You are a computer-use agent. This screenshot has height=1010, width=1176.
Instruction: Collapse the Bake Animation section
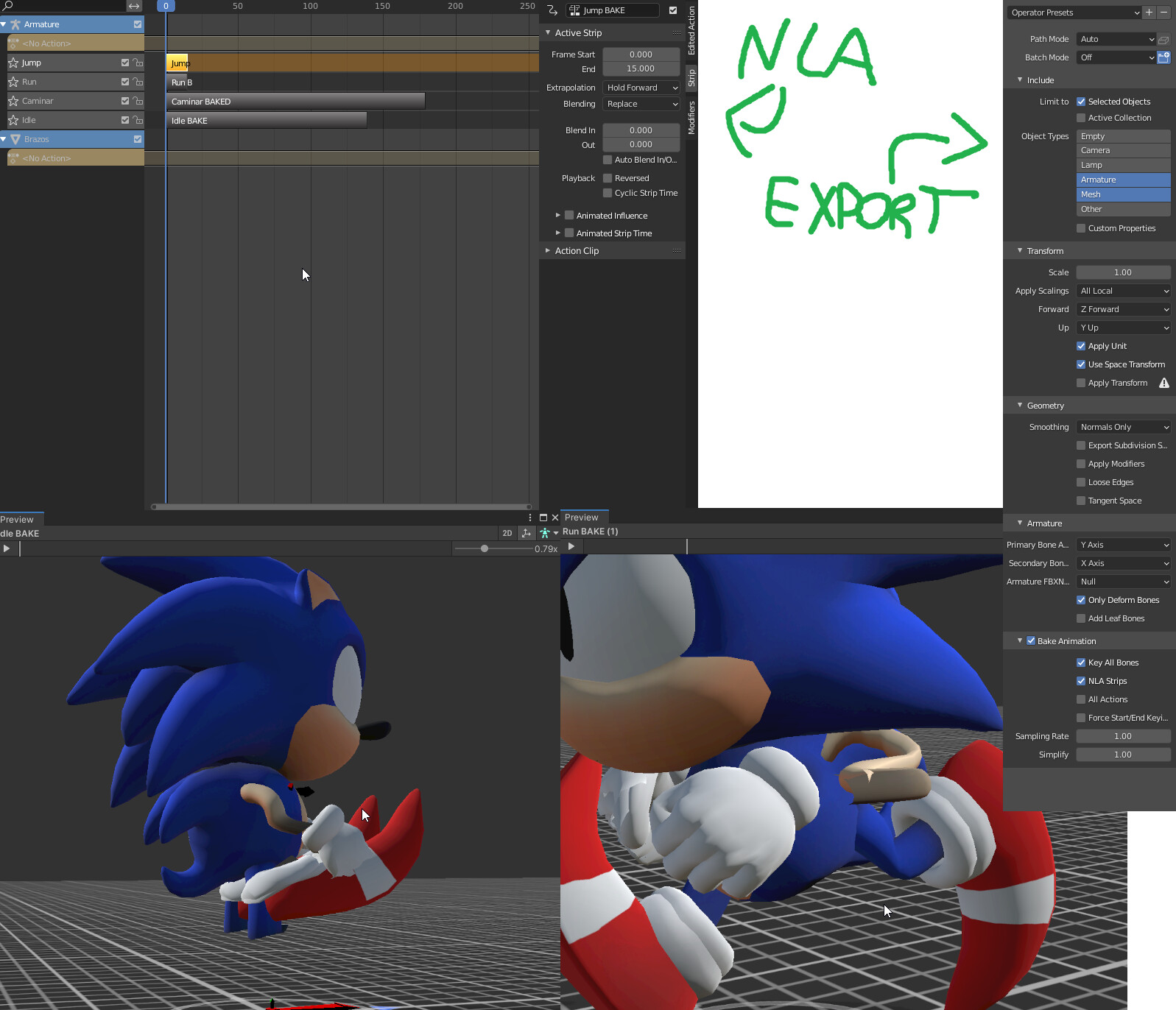[1020, 641]
